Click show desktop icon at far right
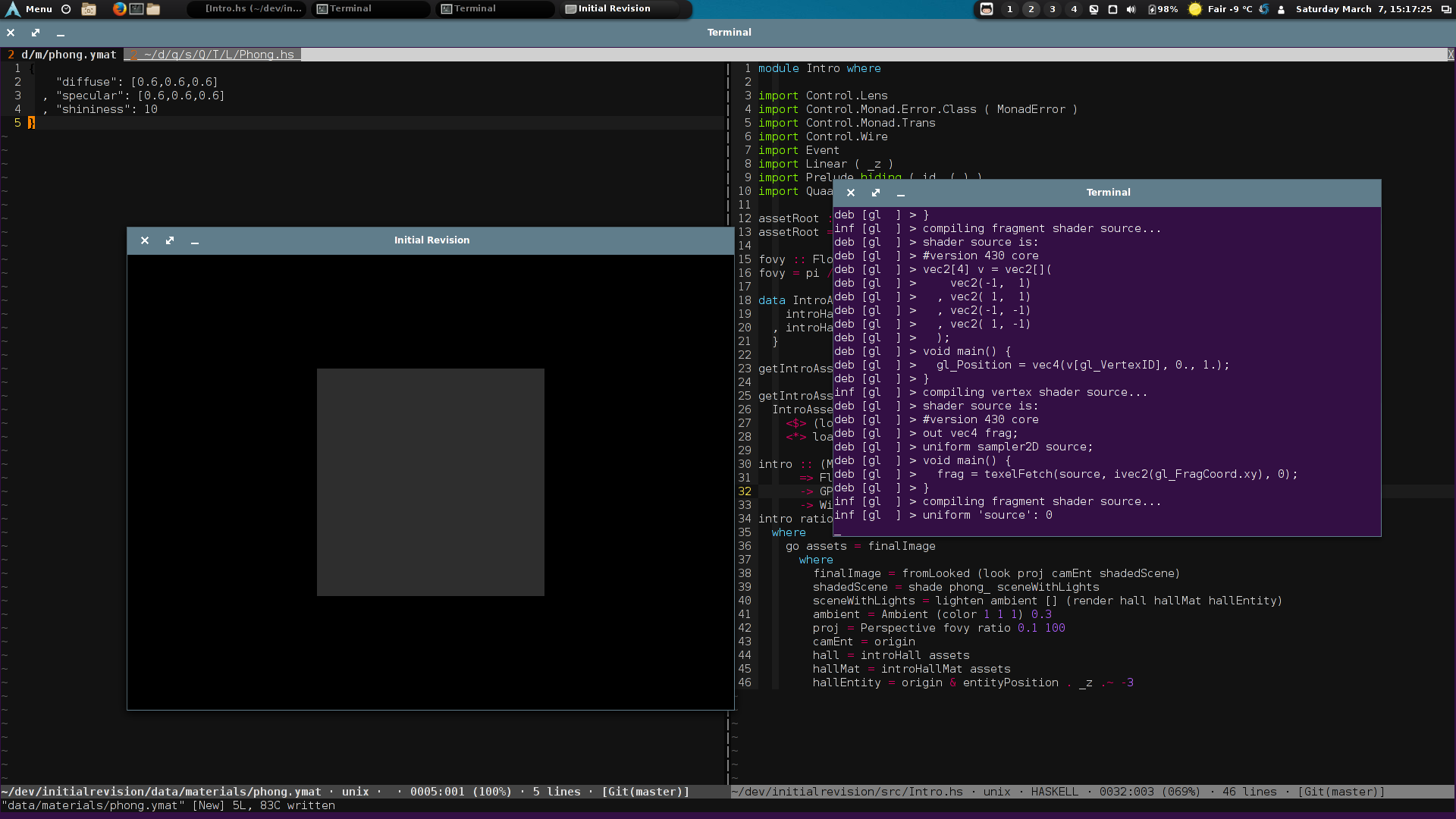The height and width of the screenshot is (819, 1456). click(1445, 9)
